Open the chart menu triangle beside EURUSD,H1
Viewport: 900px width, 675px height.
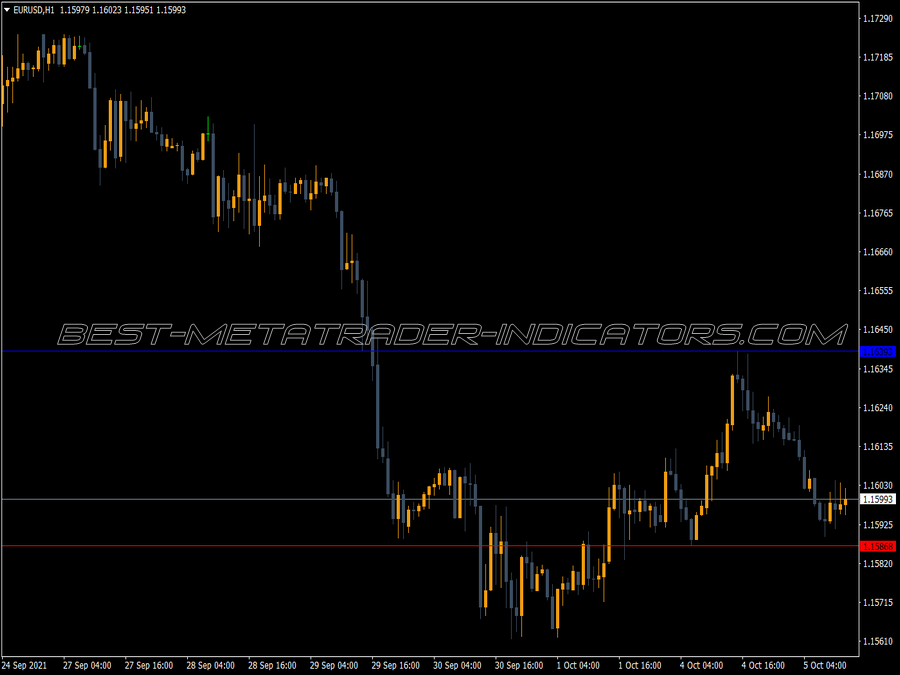click(7, 10)
